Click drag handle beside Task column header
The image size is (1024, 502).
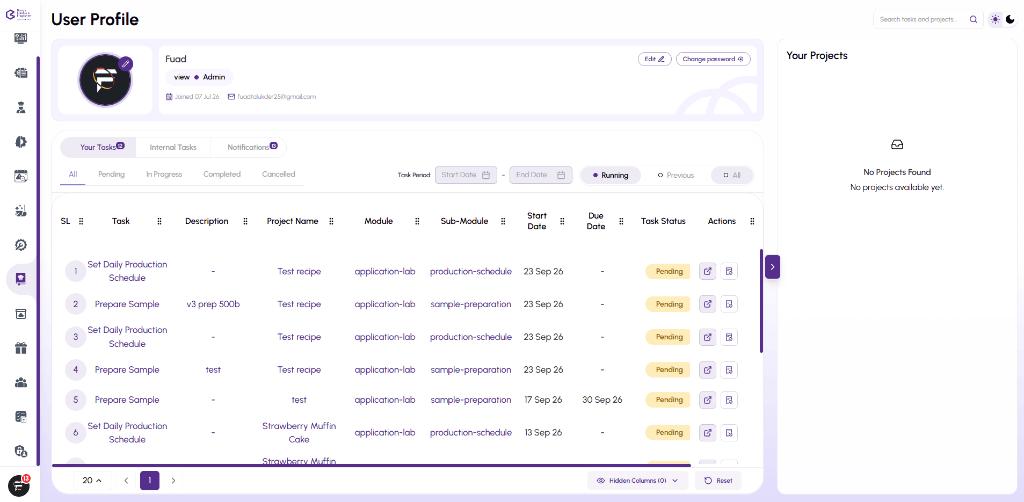point(159,221)
